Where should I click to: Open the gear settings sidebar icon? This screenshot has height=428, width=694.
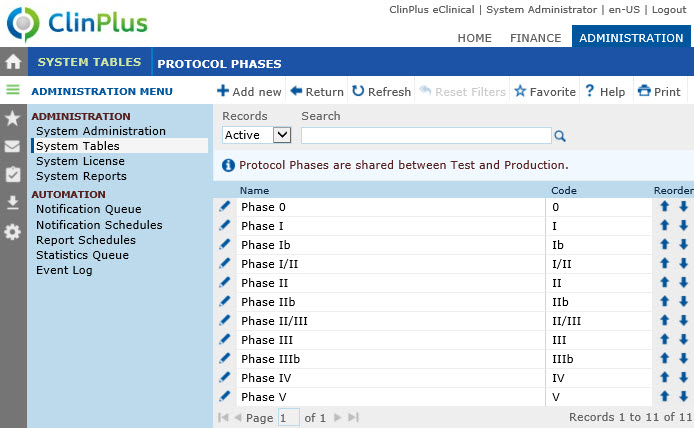13,232
